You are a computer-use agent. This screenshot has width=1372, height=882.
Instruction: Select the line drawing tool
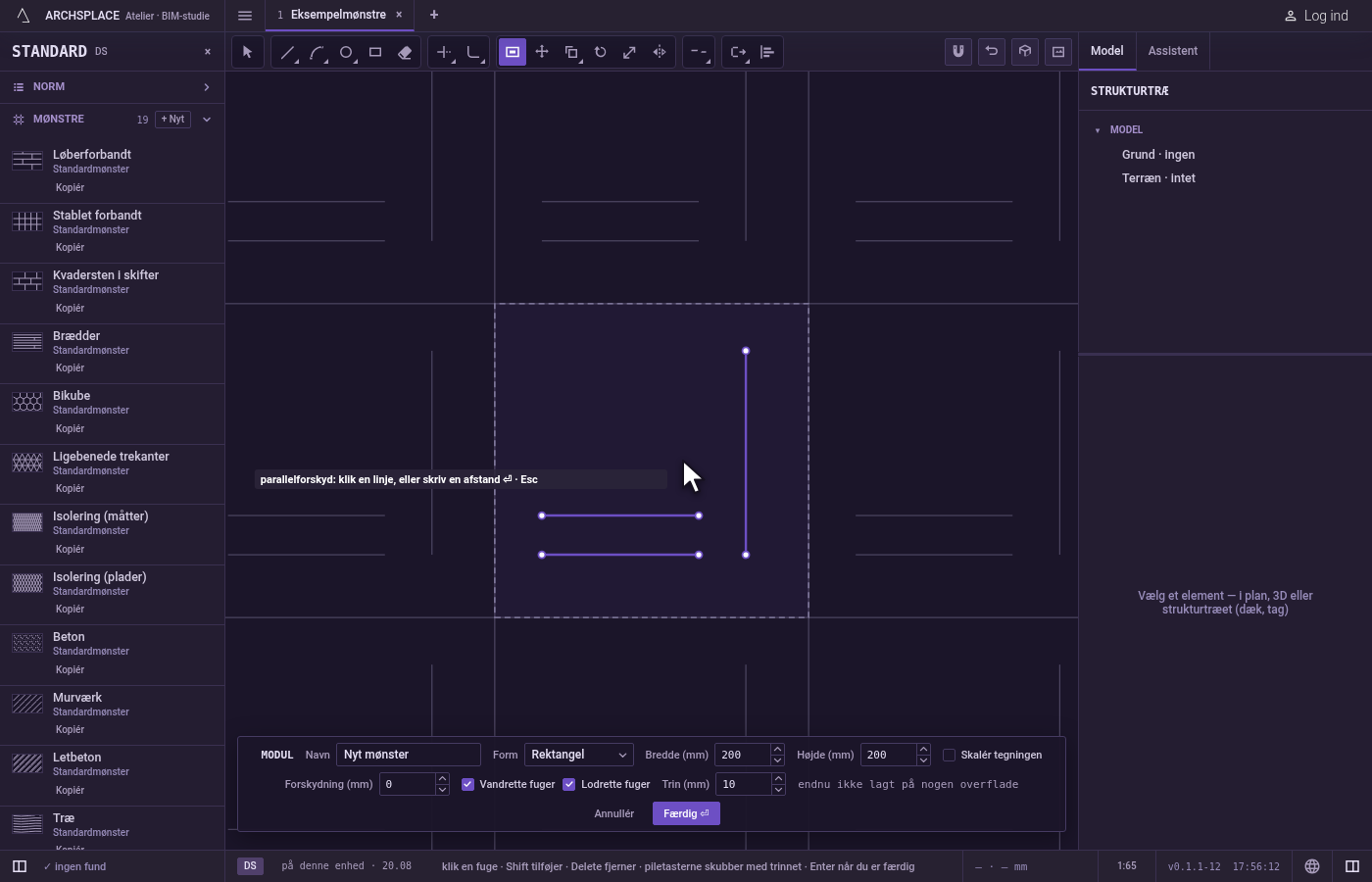click(287, 52)
